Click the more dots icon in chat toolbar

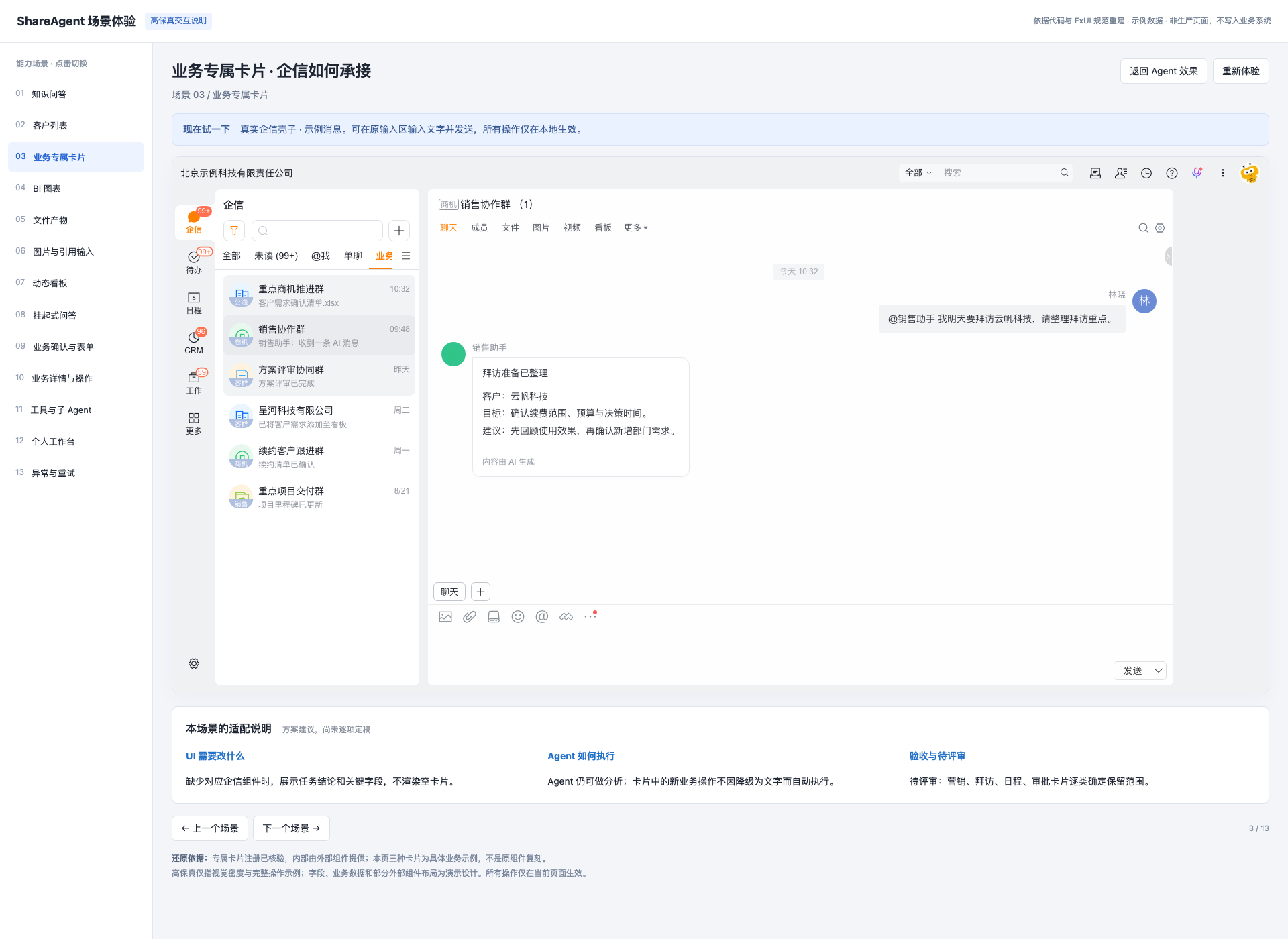point(590,616)
